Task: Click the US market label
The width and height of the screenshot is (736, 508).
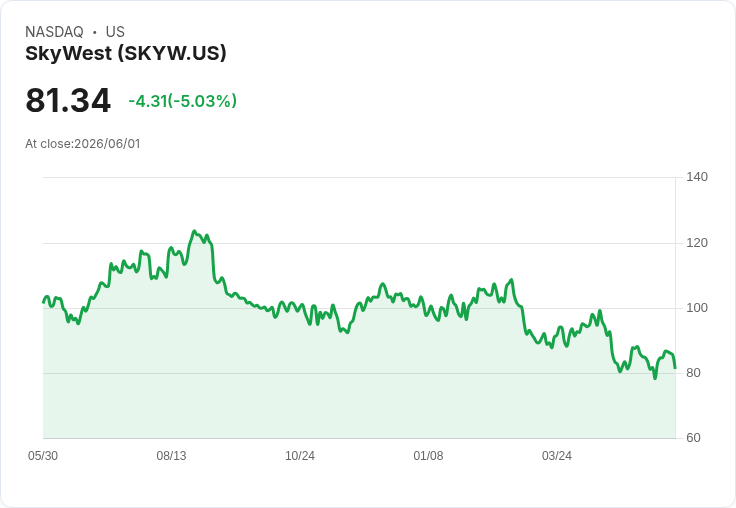Action: tap(115, 32)
